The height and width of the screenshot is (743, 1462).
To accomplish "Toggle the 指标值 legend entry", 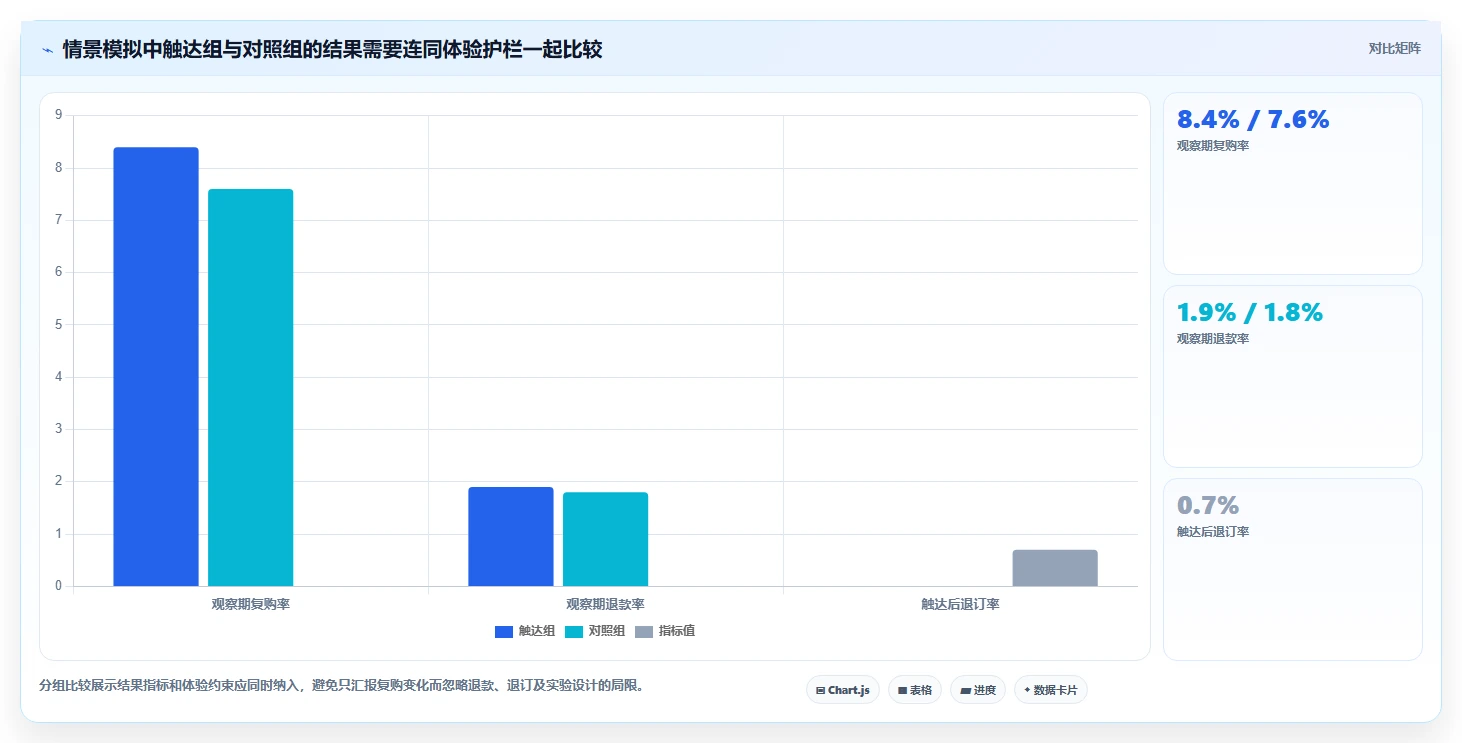I will pyautogui.click(x=665, y=631).
